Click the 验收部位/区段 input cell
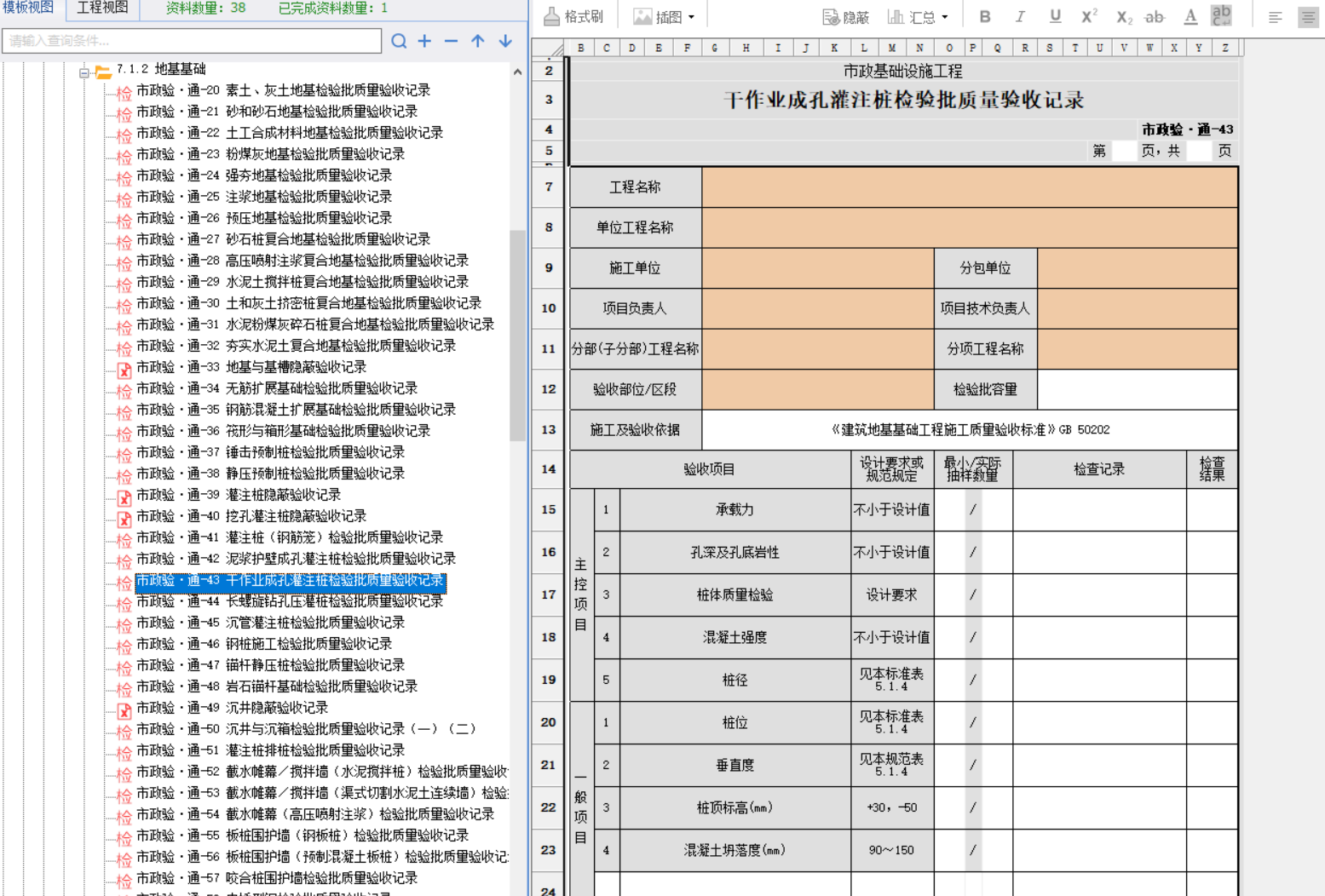The height and width of the screenshot is (896, 1325). tap(818, 389)
